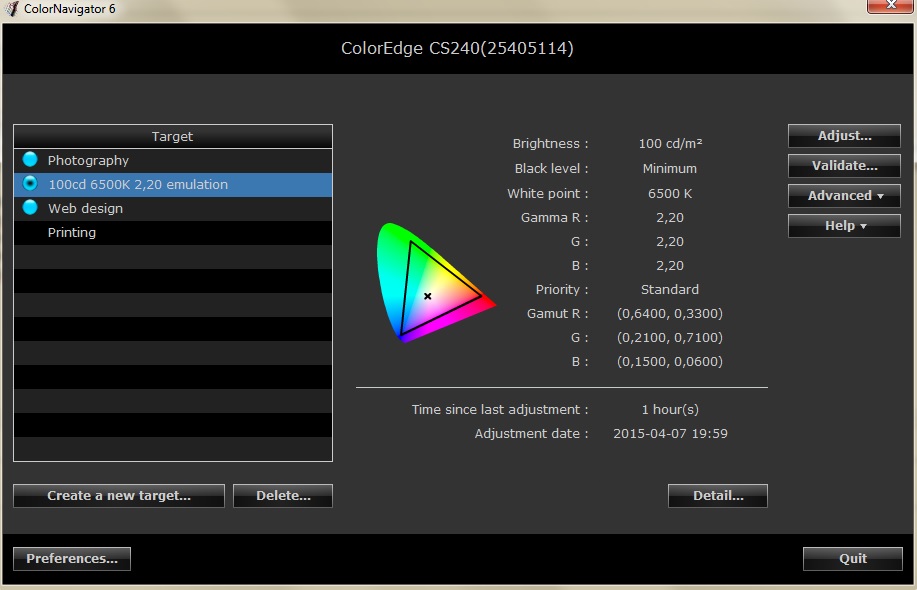Close the ColorNavigator 6 window
The image size is (917, 590).
click(x=890, y=8)
